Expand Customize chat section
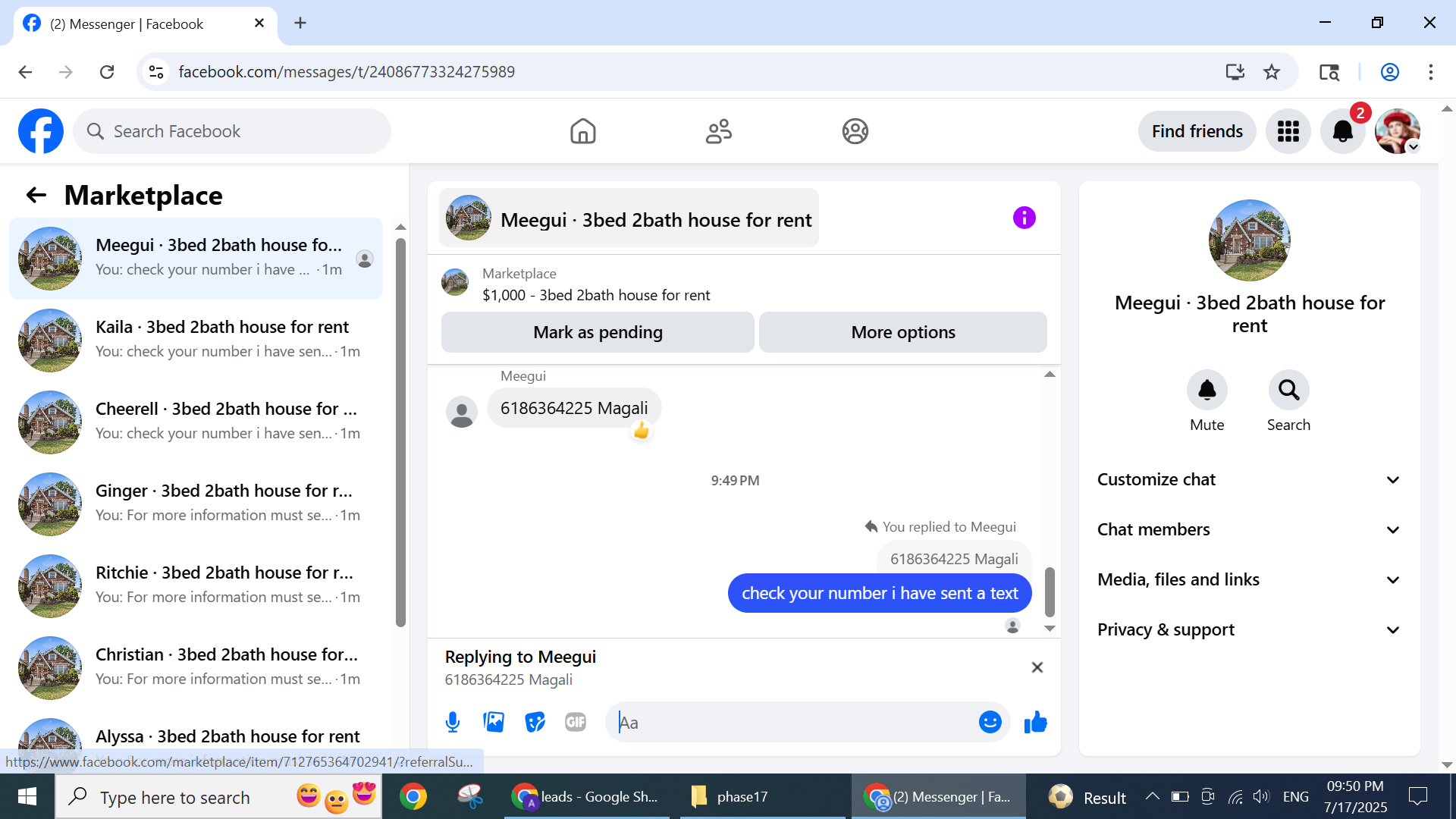This screenshot has height=819, width=1456. click(1249, 480)
